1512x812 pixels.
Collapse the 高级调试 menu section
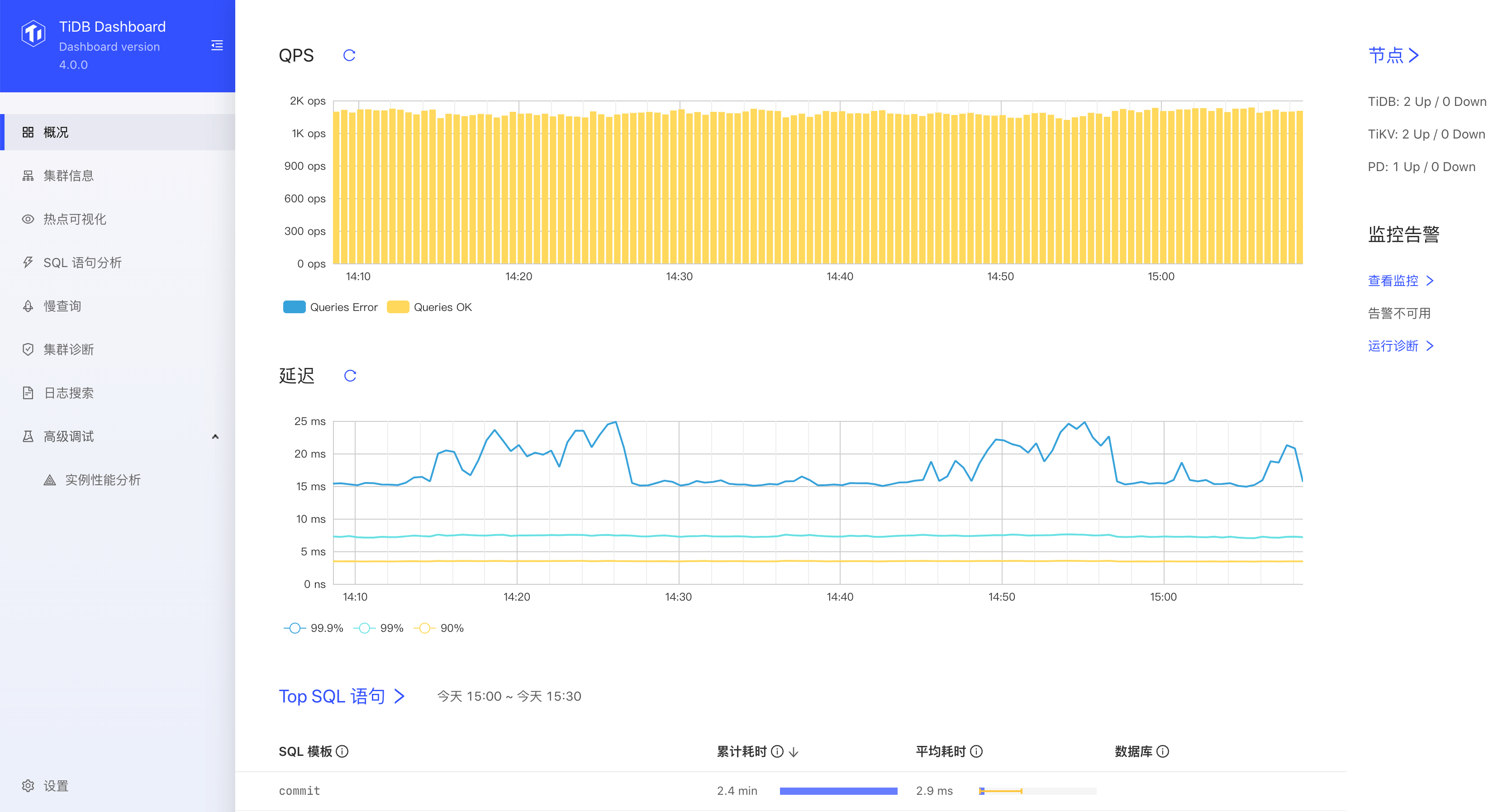[x=215, y=436]
